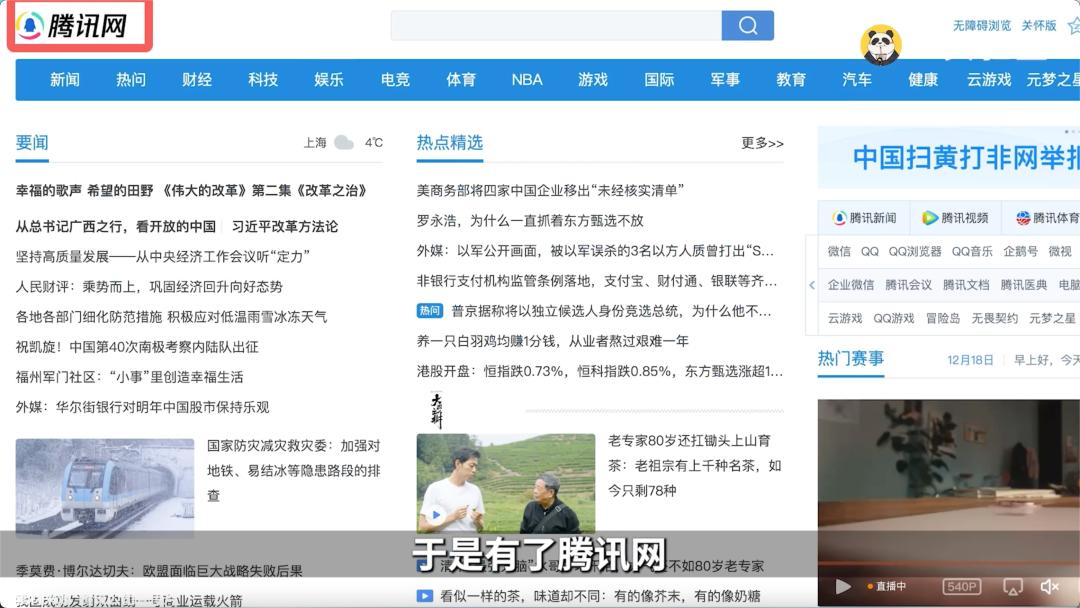Open the 微信 product link
This screenshot has height=608, width=1080.
839,251
